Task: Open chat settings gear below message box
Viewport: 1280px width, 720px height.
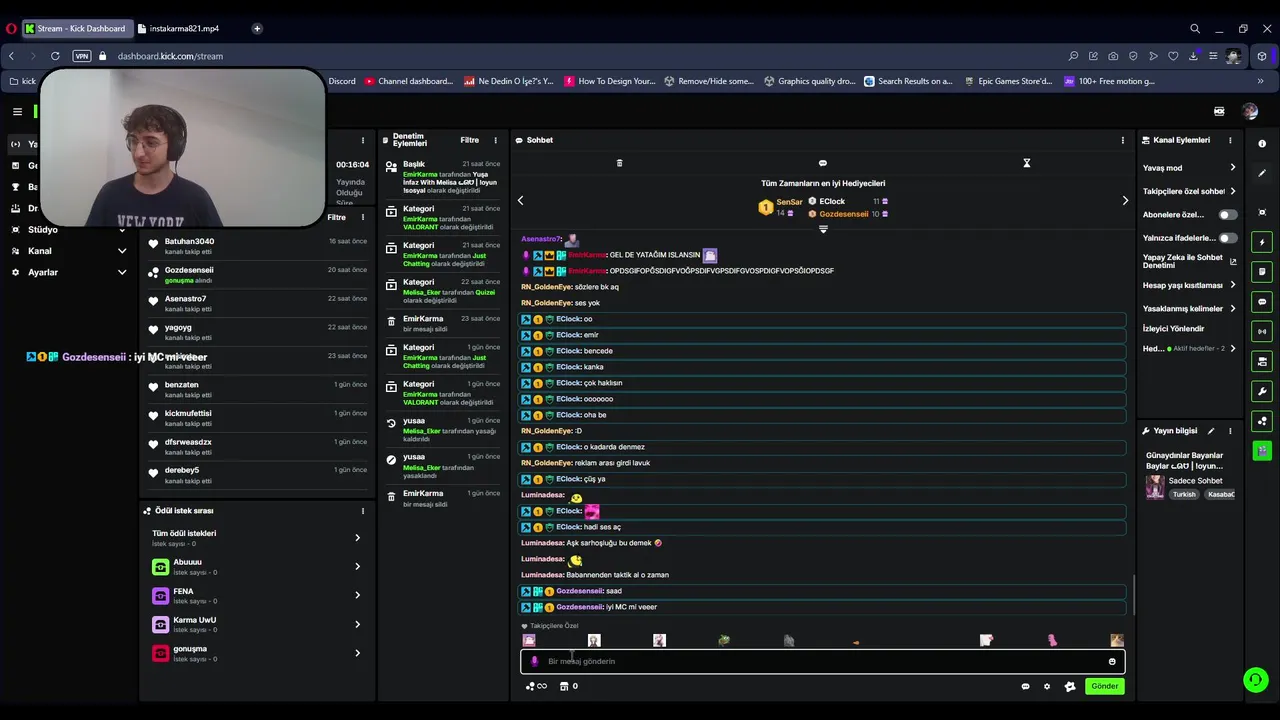Action: point(1047,686)
